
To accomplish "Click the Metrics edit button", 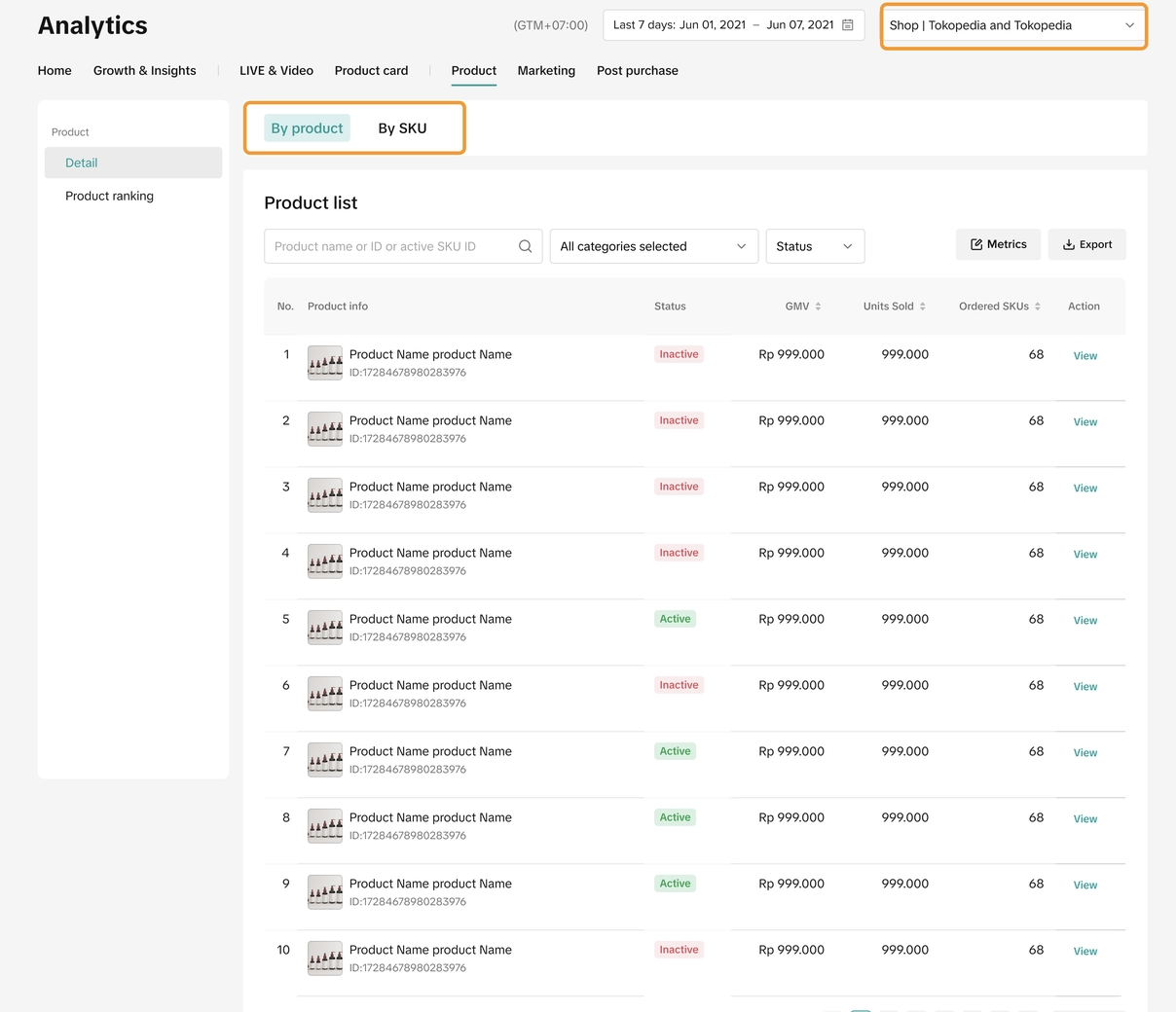I will pyautogui.click(x=998, y=244).
